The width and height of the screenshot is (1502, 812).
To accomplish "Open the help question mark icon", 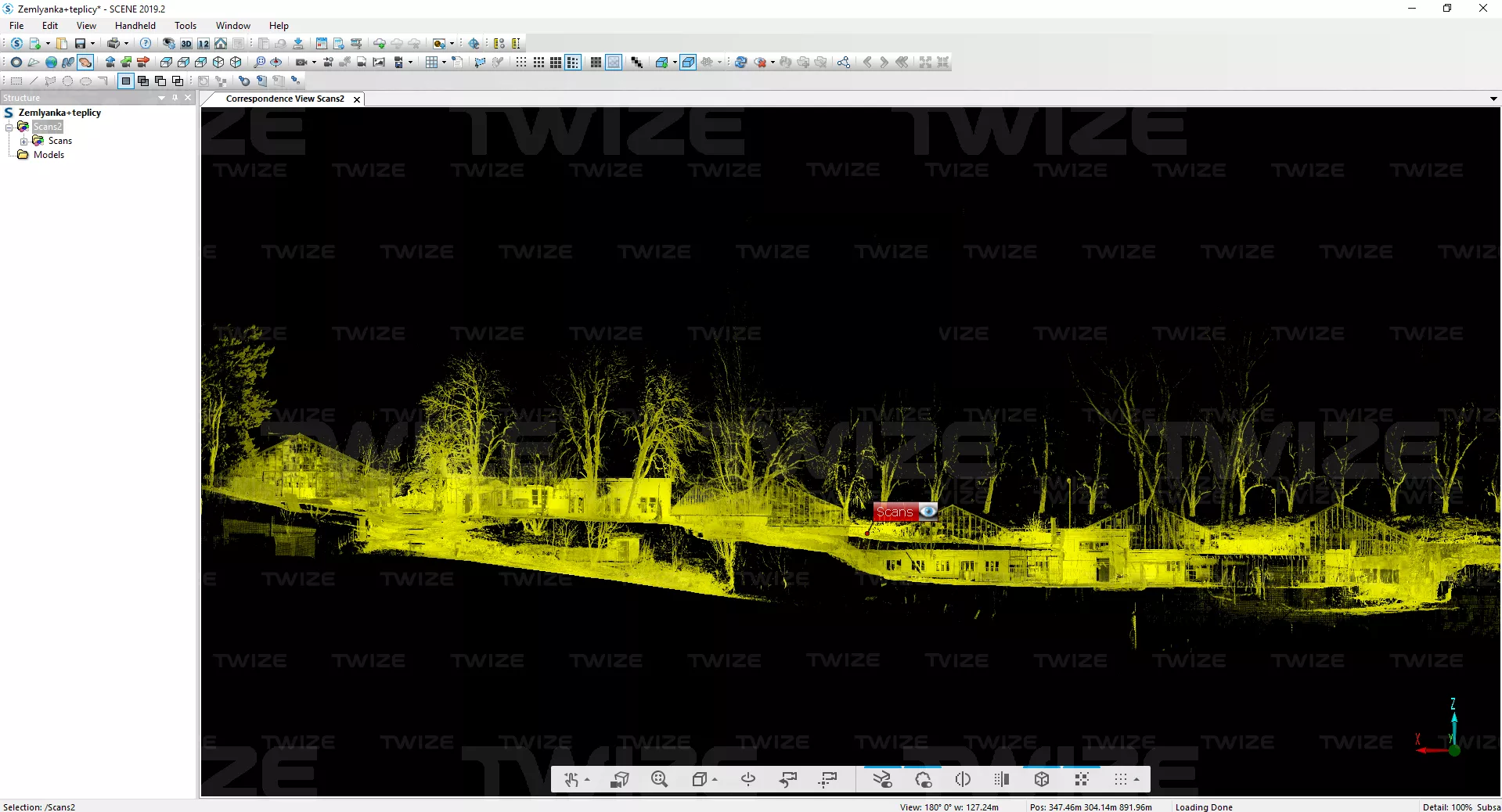I will 146,44.
